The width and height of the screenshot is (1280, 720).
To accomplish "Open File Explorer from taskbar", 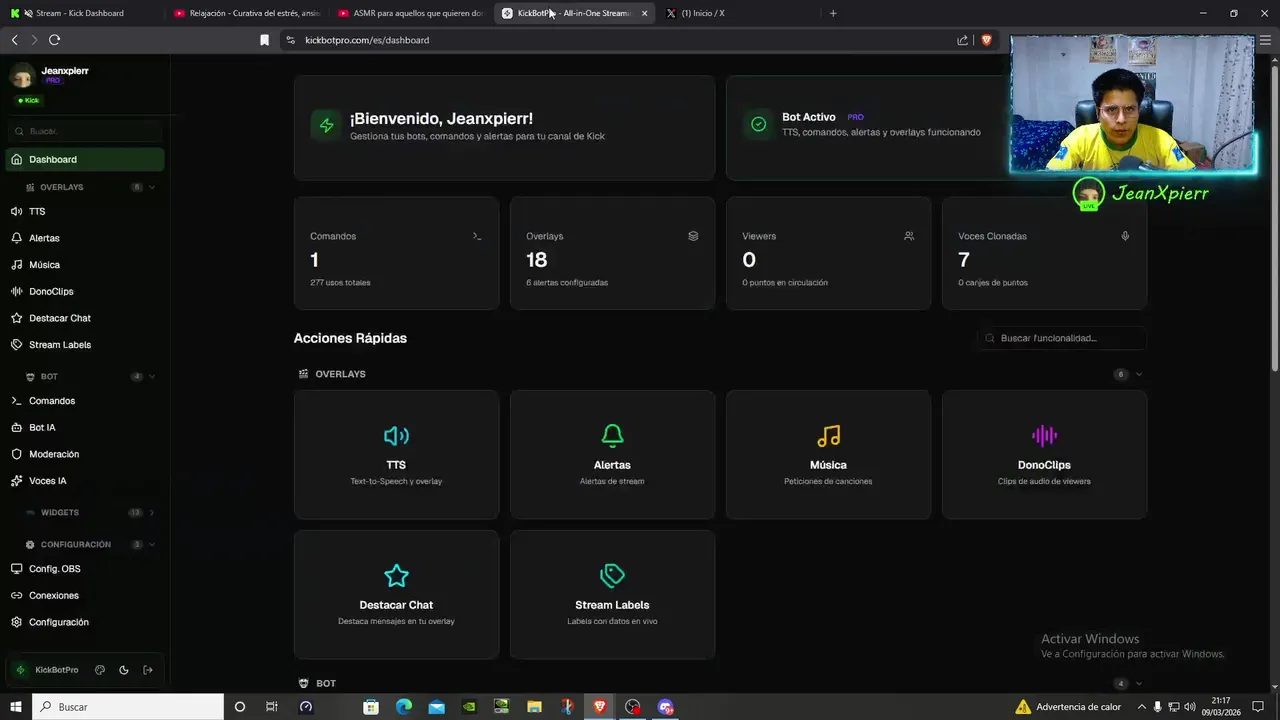I will [x=534, y=707].
